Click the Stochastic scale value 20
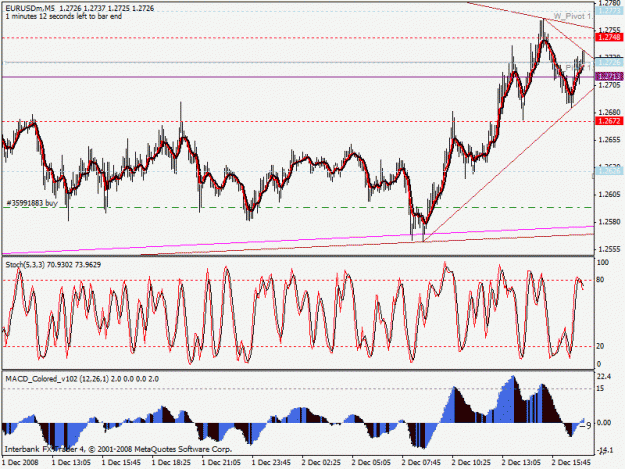625x469 pixels. 600,346
